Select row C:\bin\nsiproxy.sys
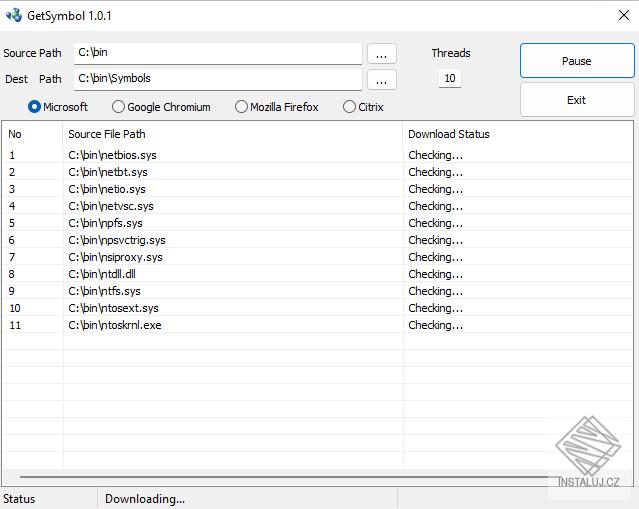Image resolution: width=639 pixels, height=509 pixels. coord(318,257)
